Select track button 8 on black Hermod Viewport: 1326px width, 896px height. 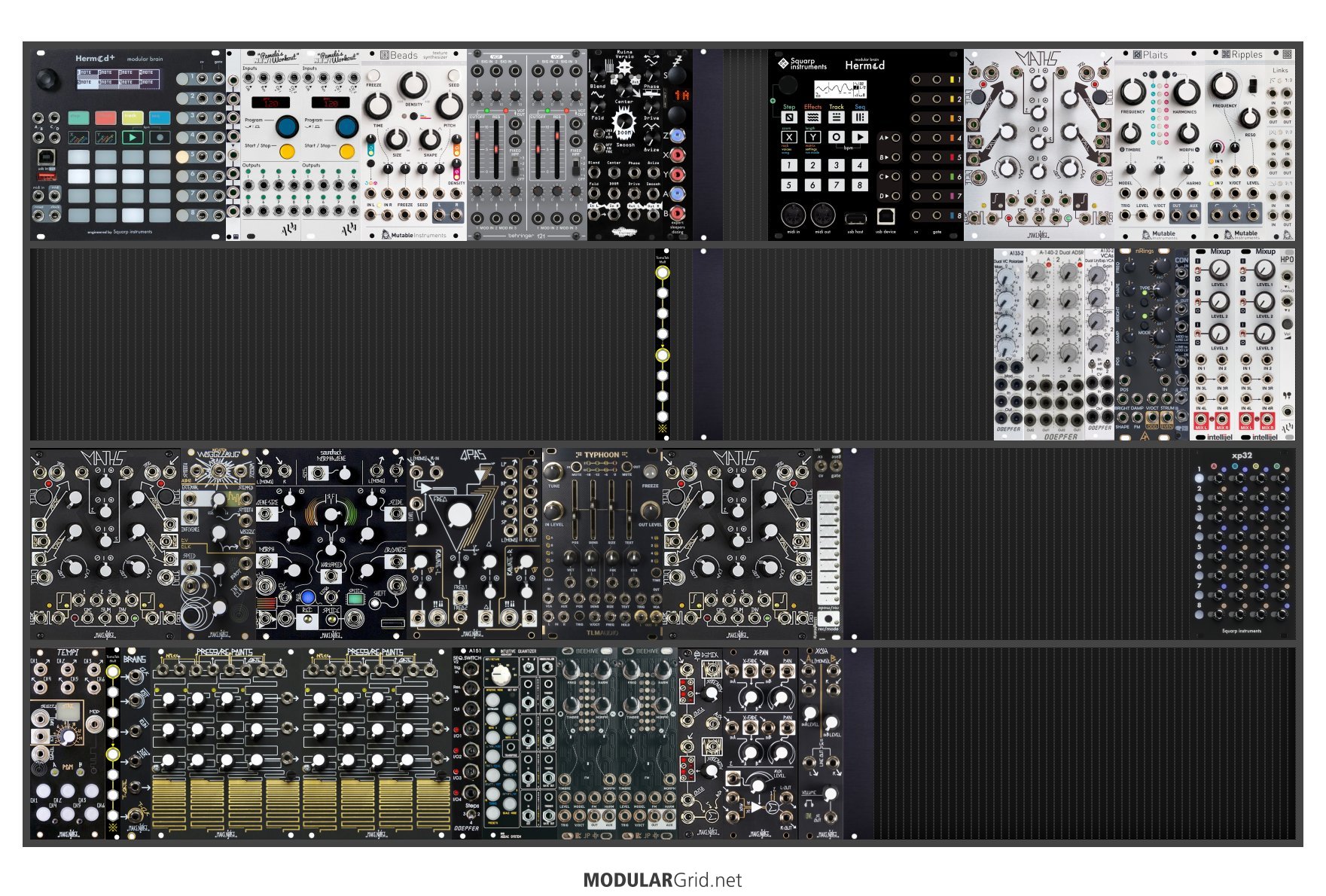[860, 184]
